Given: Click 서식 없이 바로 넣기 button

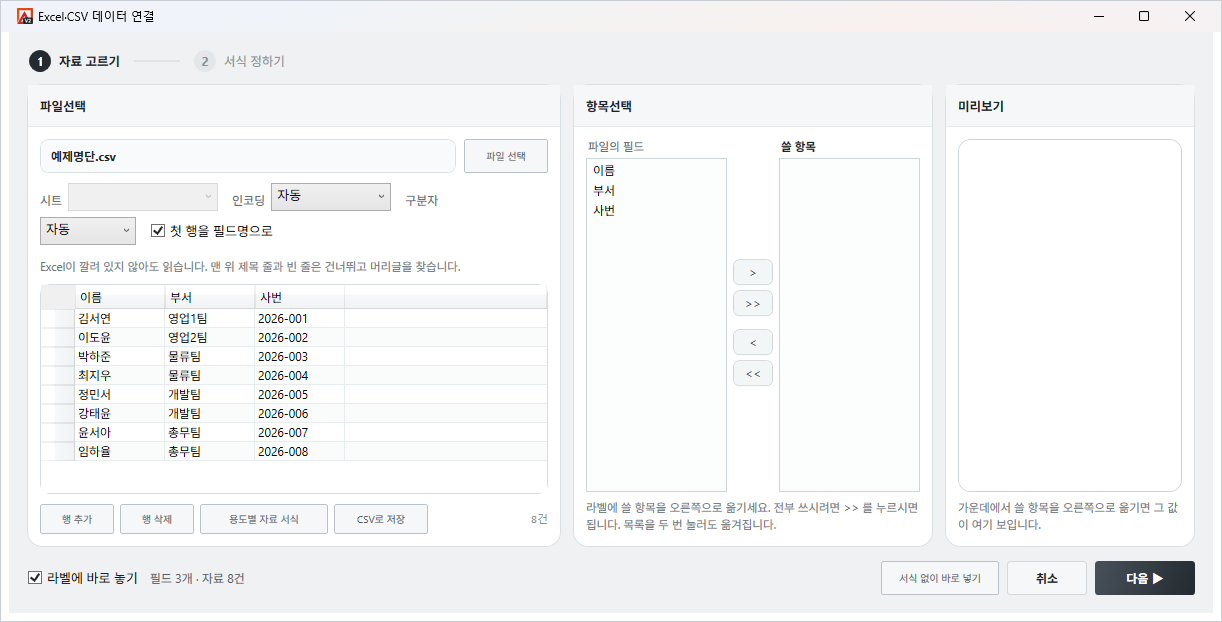Looking at the screenshot, I should click(940, 578).
